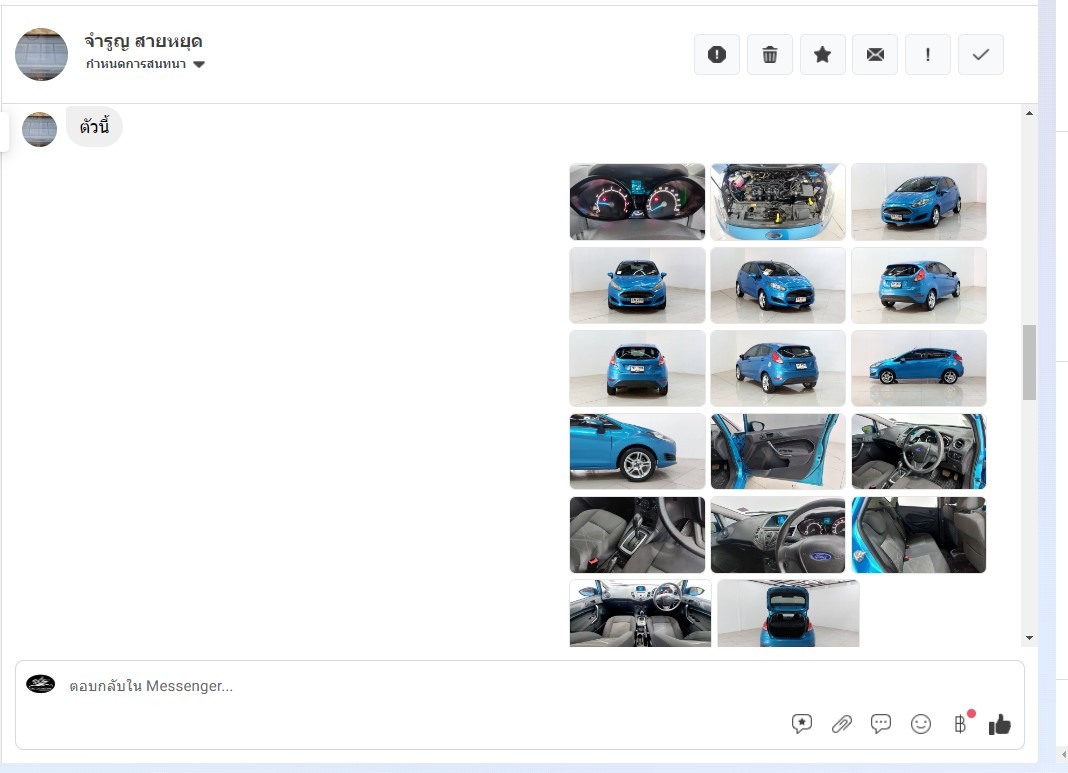Screen dimensions: 1068x773
Task: Open the Ford logo steering wheel close-up
Action: coord(778,535)
